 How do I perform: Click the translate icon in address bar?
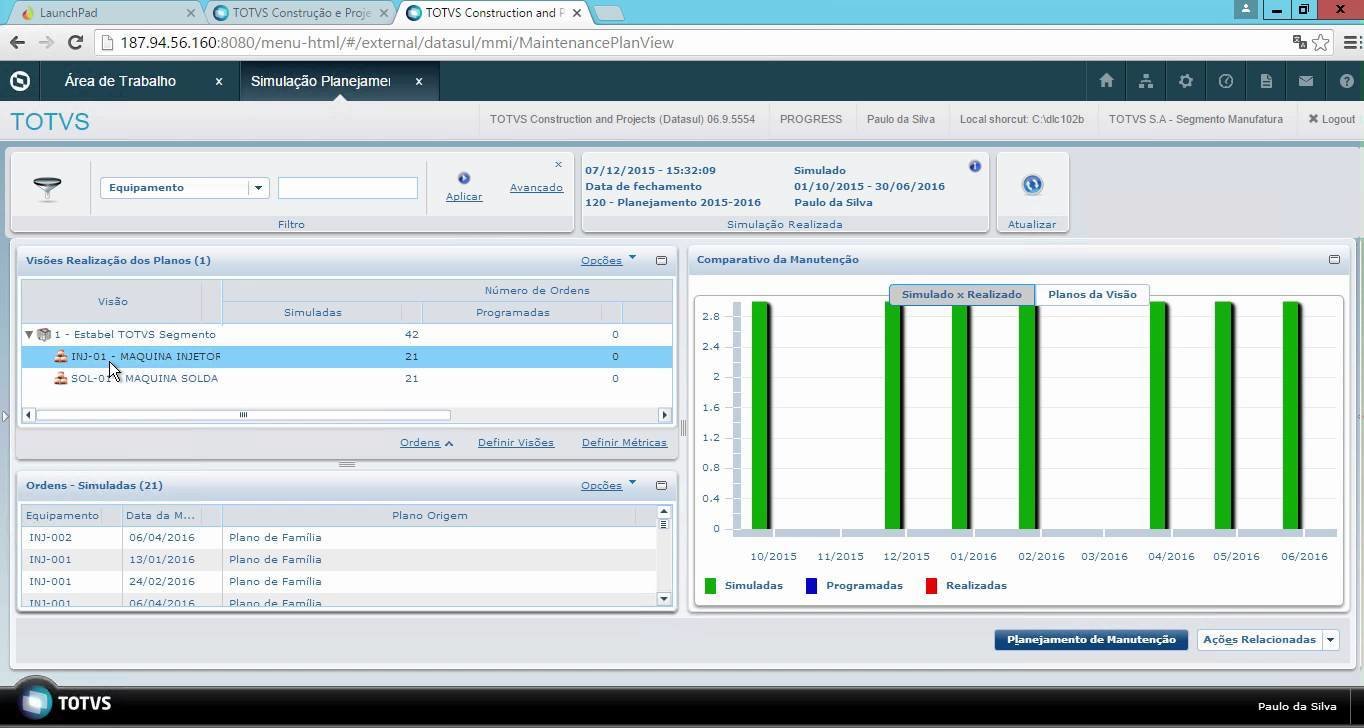point(1299,42)
